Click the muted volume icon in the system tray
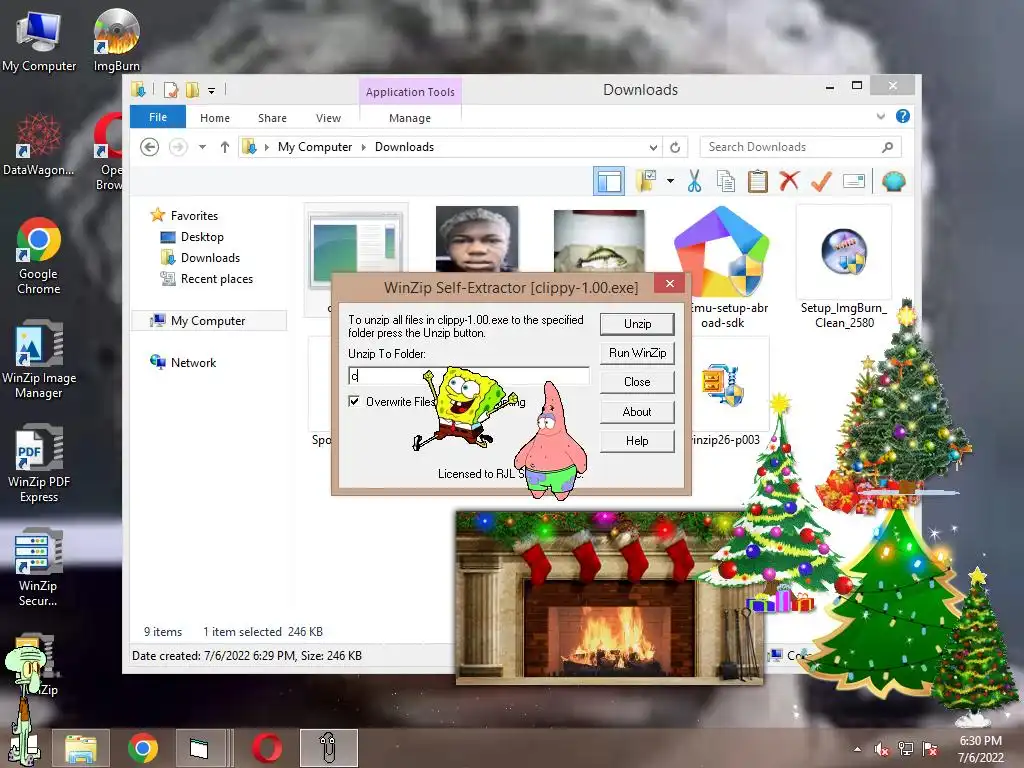Image resolution: width=1024 pixels, height=768 pixels. tap(882, 749)
